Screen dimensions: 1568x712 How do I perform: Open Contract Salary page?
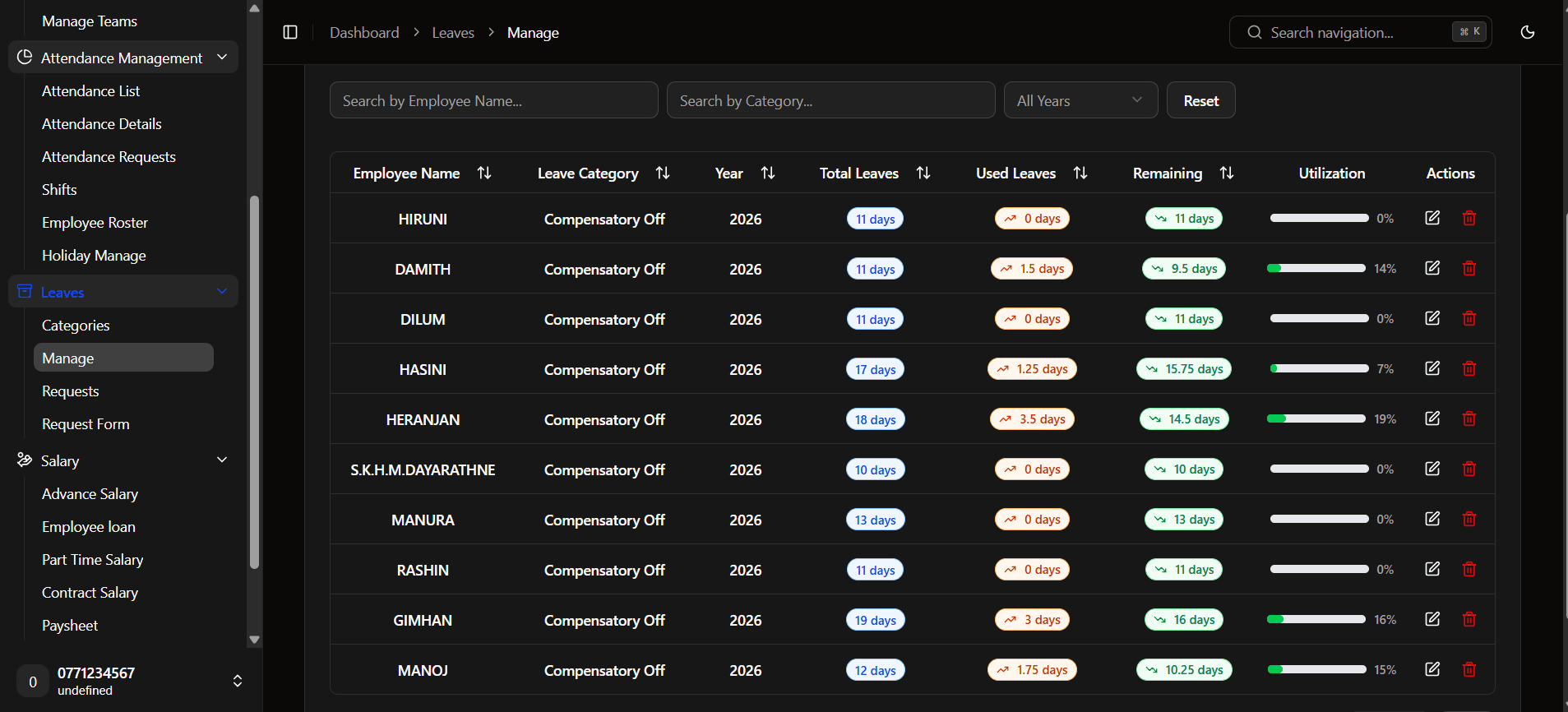tap(90, 593)
